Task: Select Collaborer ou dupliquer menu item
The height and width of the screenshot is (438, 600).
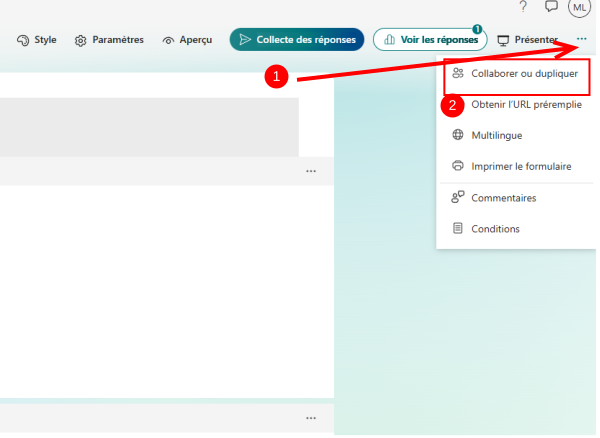Action: click(514, 74)
